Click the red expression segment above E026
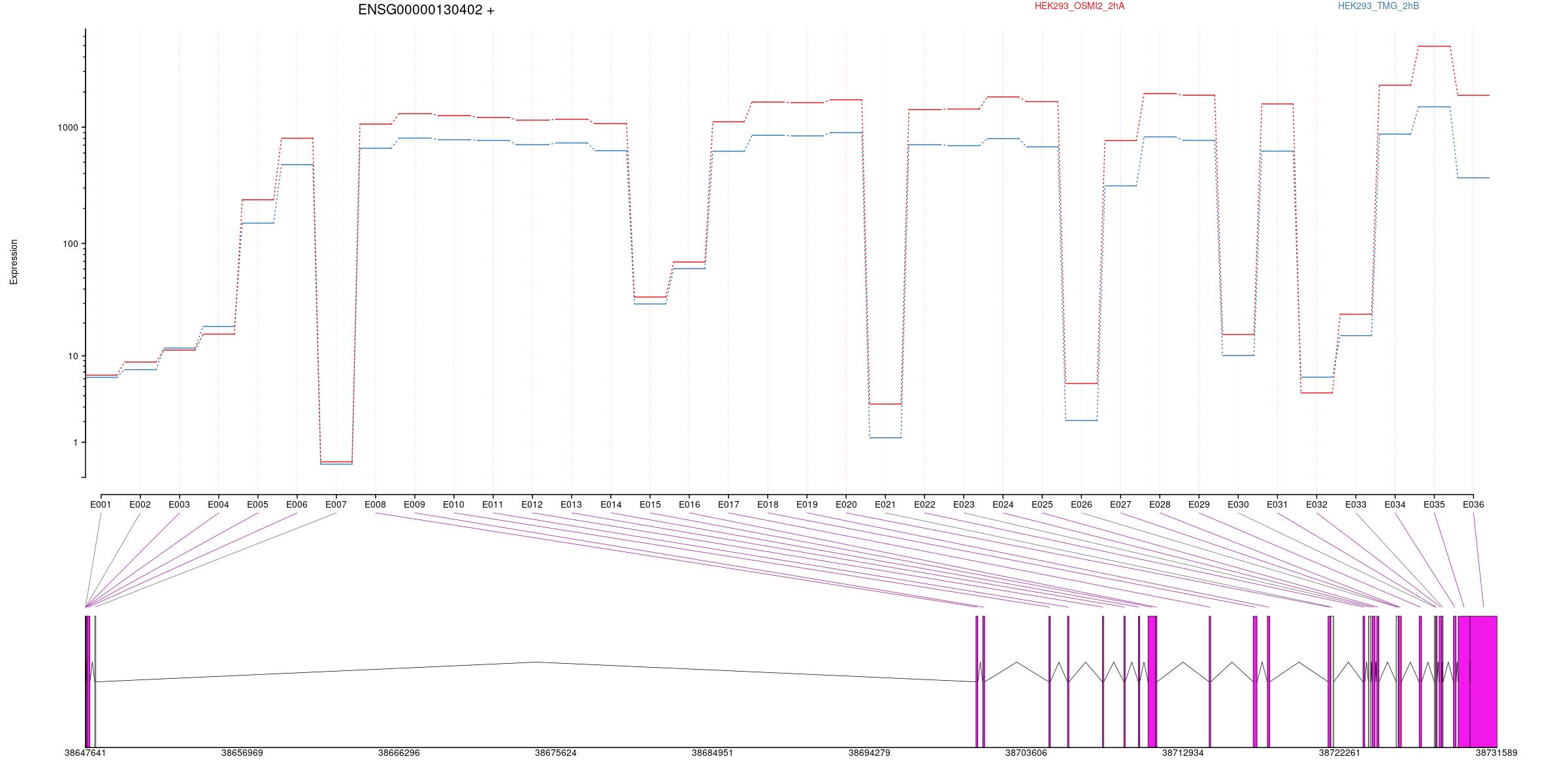Image resolution: width=1568 pixels, height=784 pixels. [x=1081, y=384]
